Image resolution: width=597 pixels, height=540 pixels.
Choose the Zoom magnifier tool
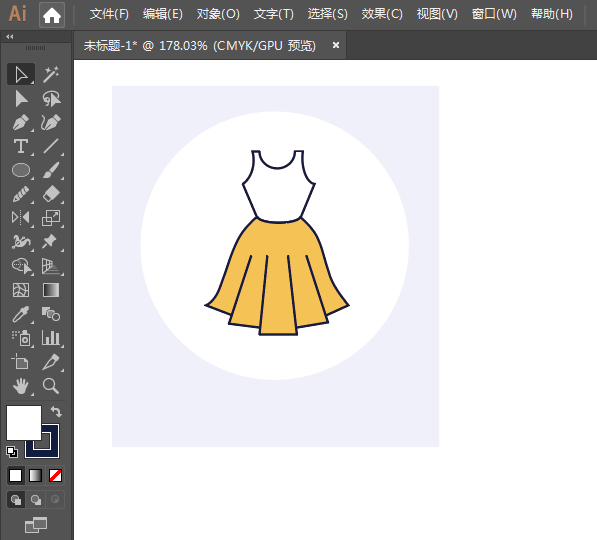coord(51,386)
